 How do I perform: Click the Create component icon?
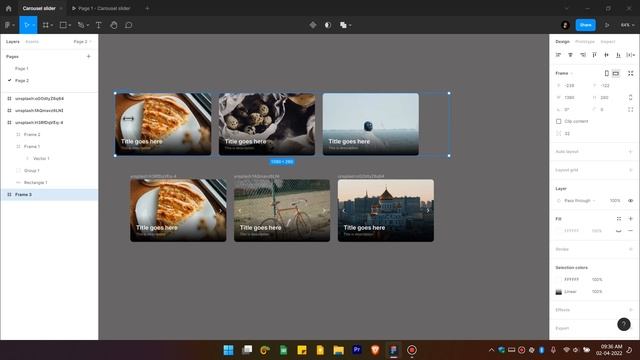tap(313, 25)
